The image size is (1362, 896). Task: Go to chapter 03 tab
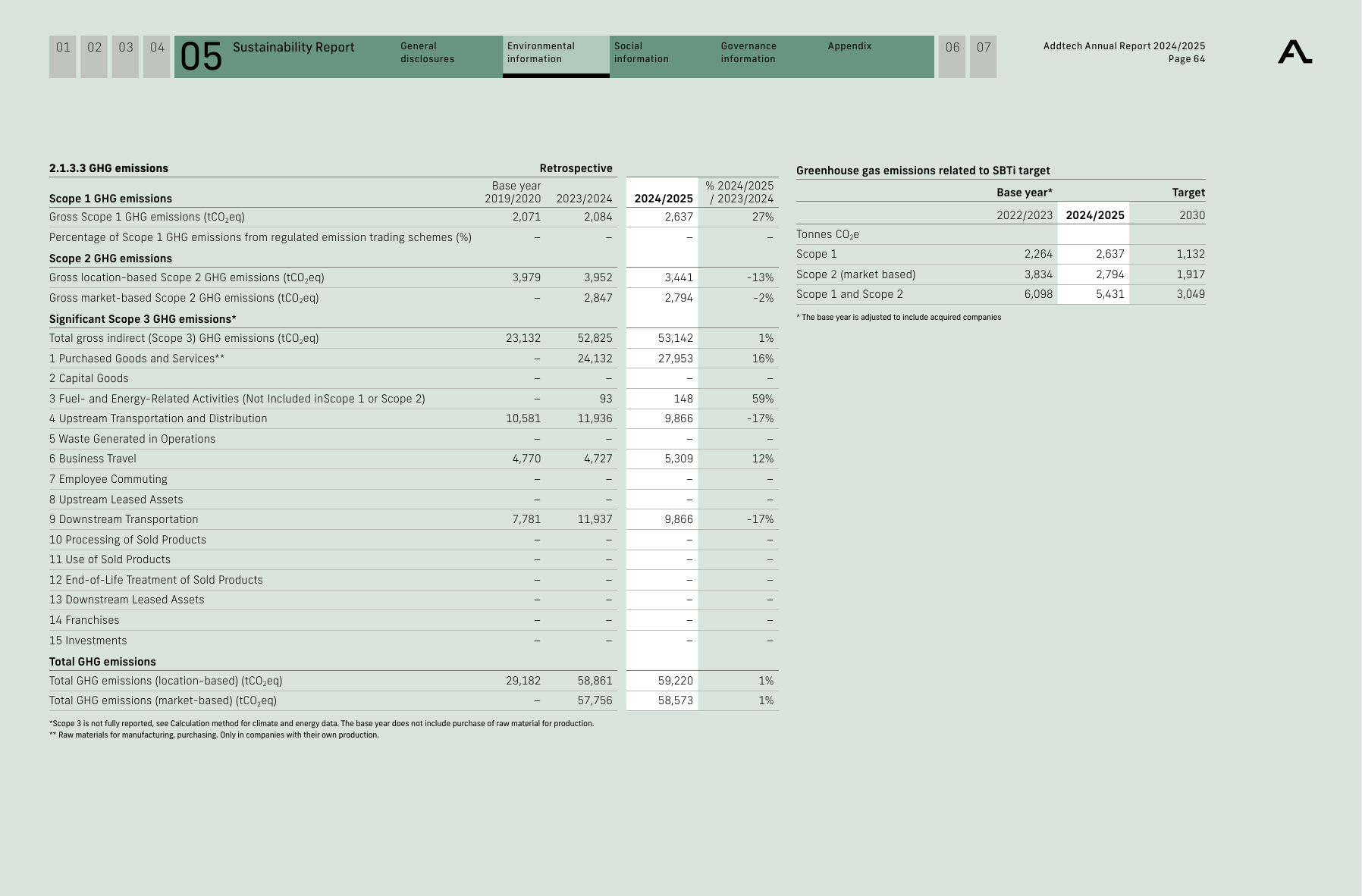click(x=126, y=56)
